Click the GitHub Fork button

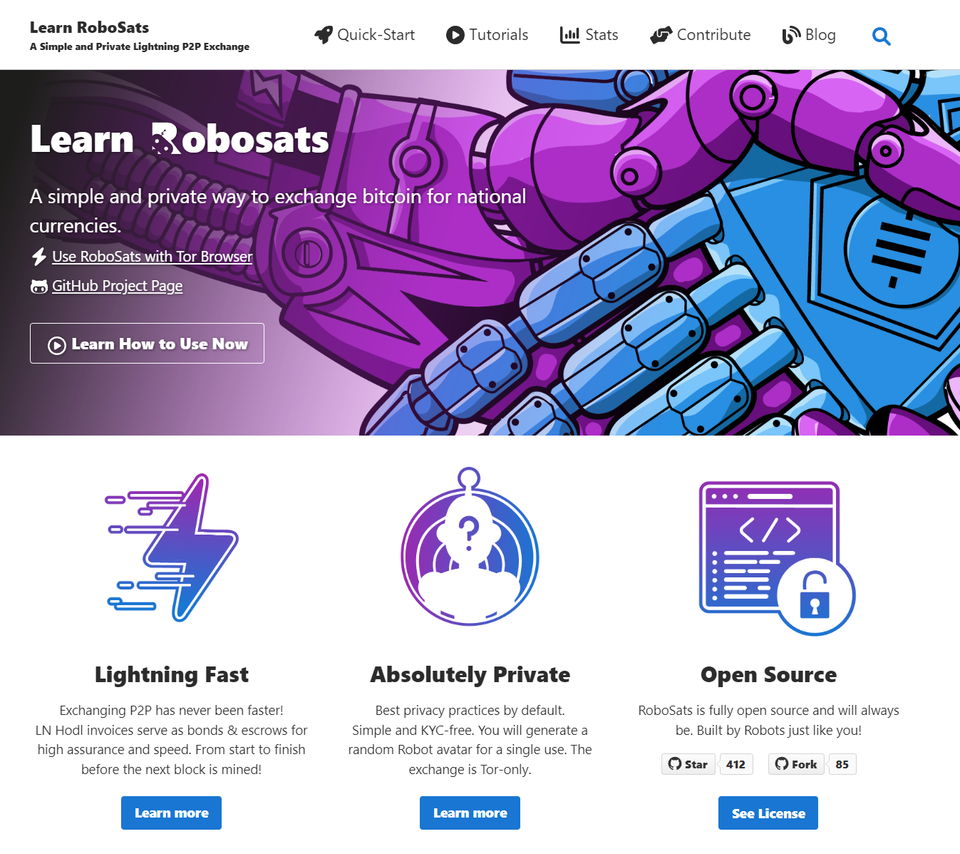(x=796, y=764)
